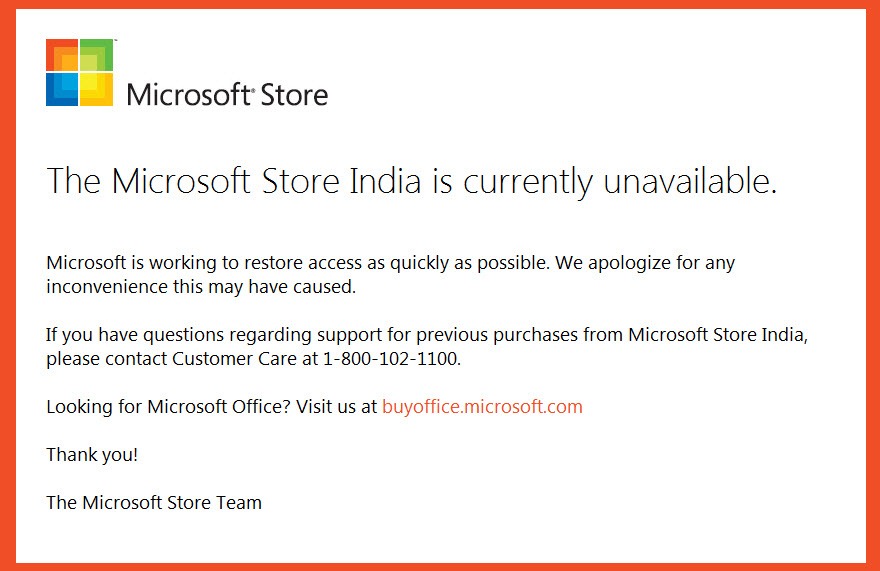Click the orange border along the top edge

(x=440, y=4)
